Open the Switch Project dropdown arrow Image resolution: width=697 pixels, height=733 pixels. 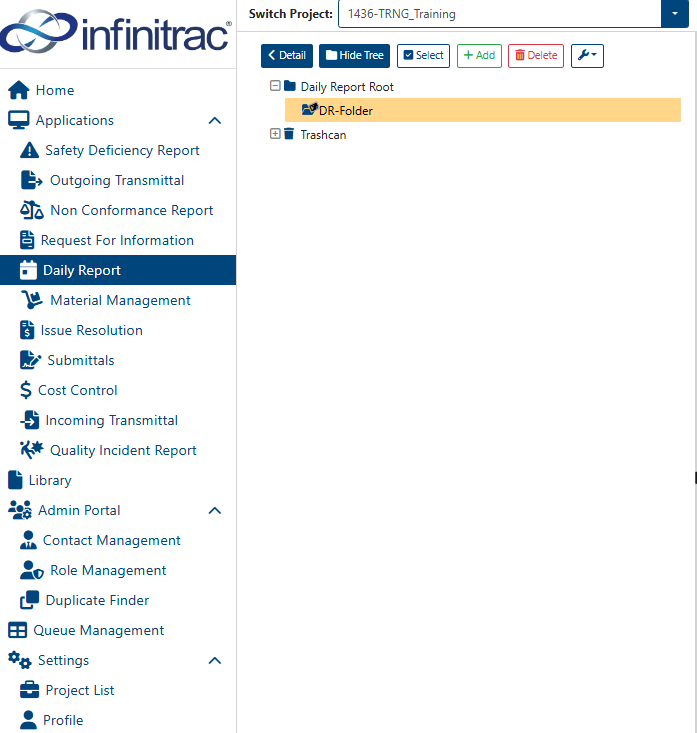[675, 14]
